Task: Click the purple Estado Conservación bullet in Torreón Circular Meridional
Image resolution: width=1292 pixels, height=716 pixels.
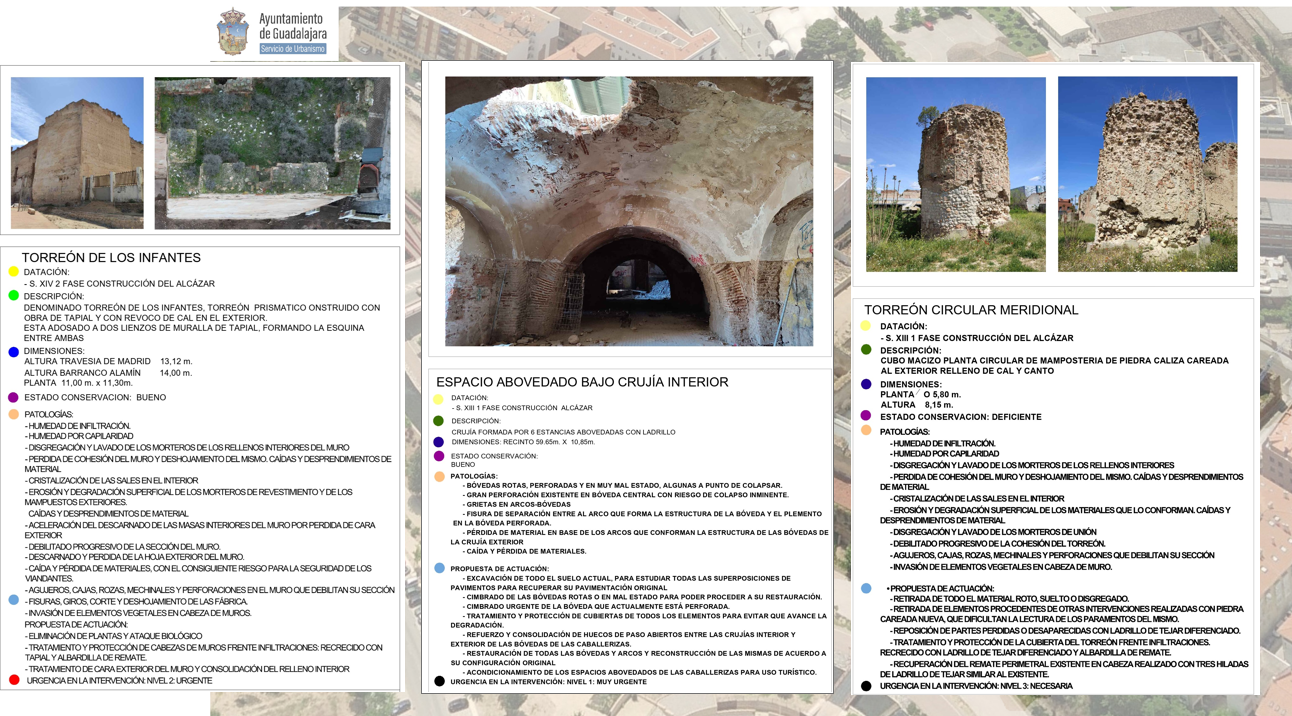Action: (866, 416)
